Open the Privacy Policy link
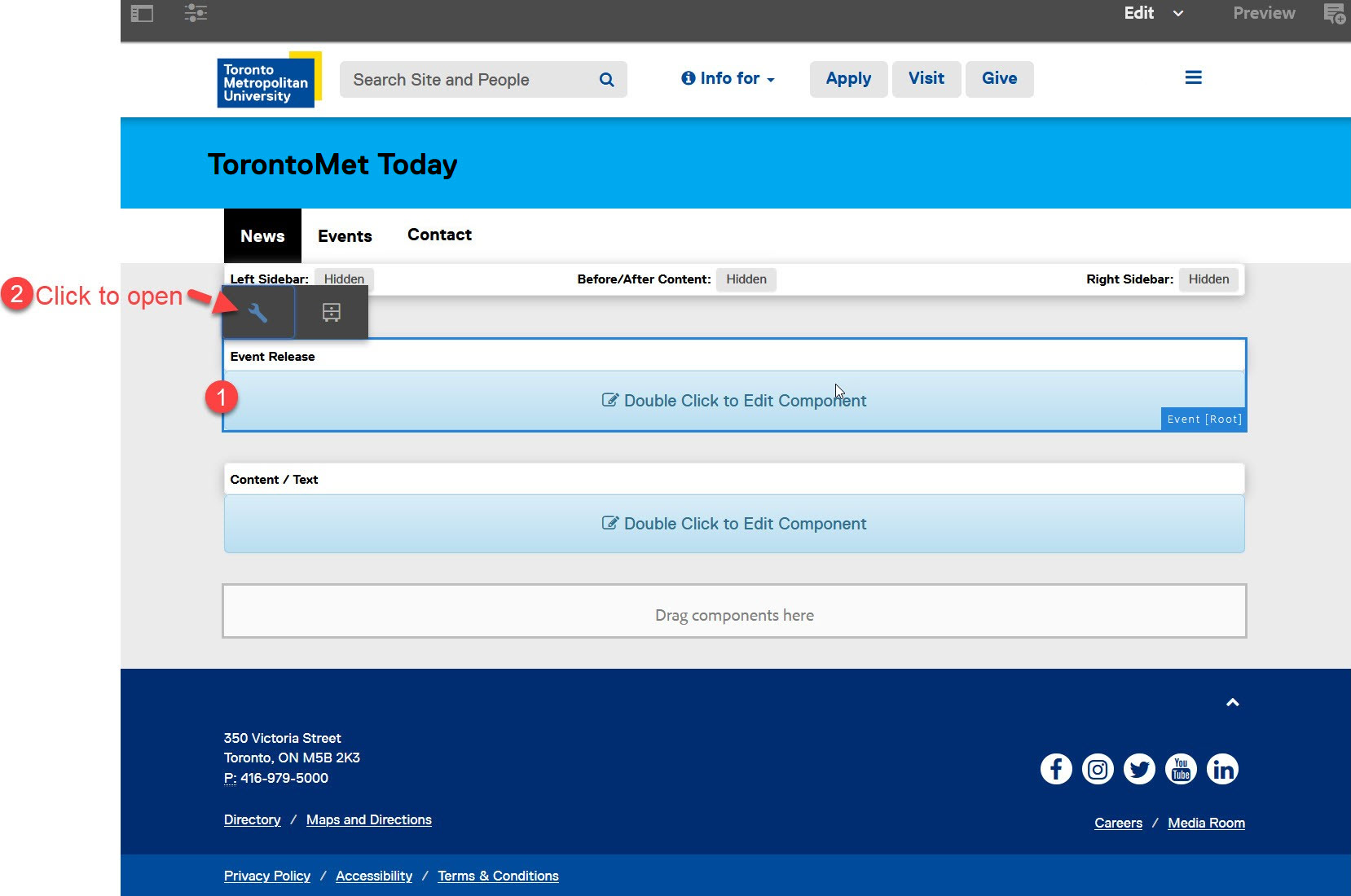1351x896 pixels. (267, 876)
